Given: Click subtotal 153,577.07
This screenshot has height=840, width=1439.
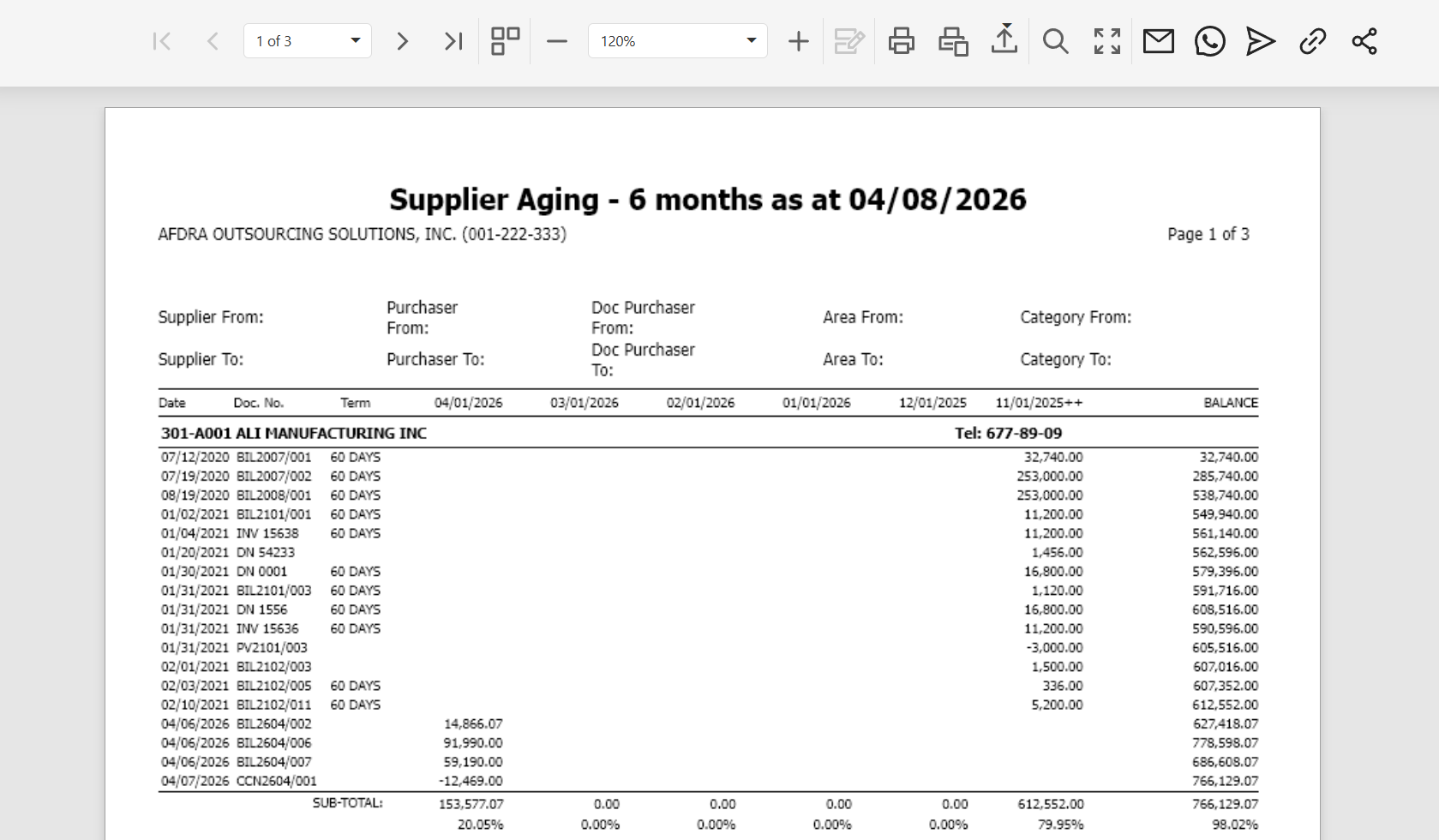Looking at the screenshot, I should (x=471, y=804).
